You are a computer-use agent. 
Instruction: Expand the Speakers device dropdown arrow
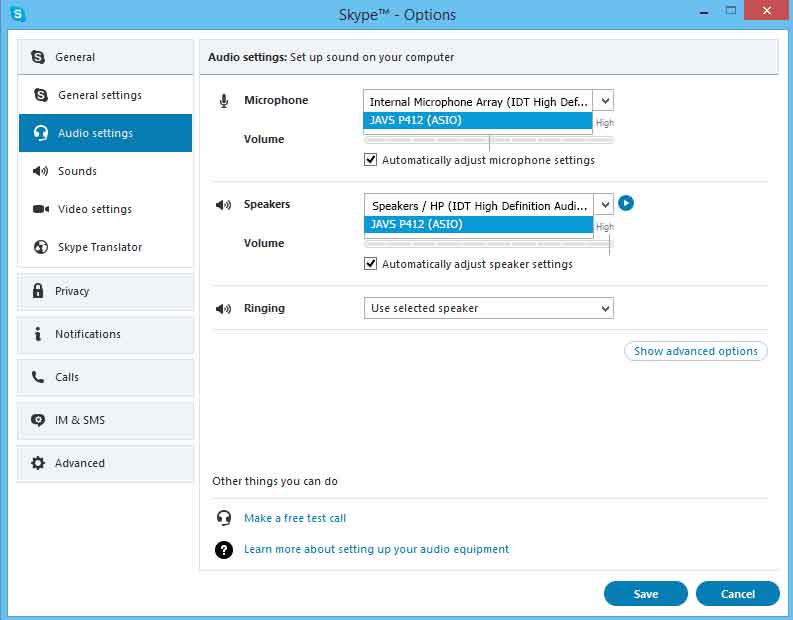pos(604,205)
